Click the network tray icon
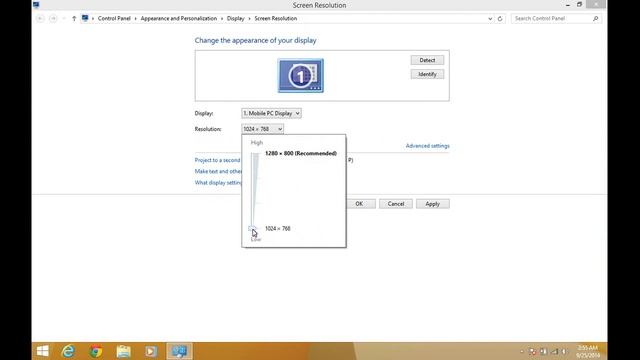640x360 pixels. 554,351
